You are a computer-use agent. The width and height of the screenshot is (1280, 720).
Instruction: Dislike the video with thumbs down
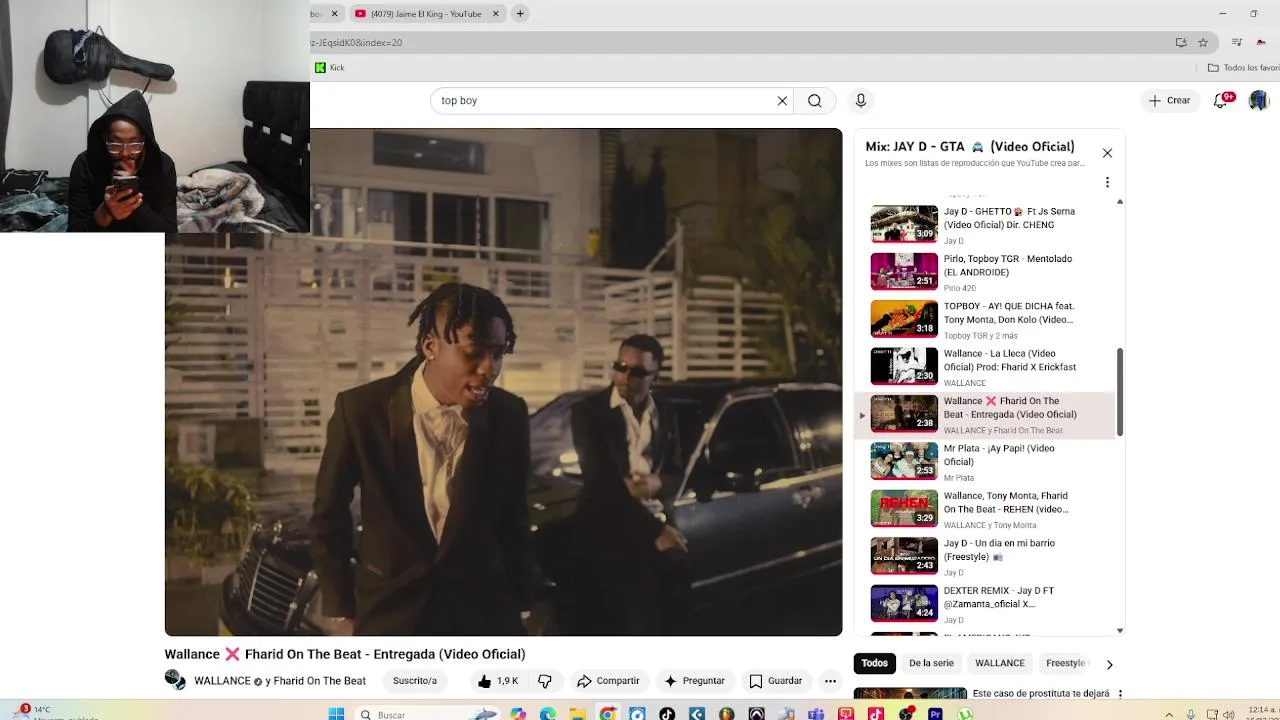(545, 681)
